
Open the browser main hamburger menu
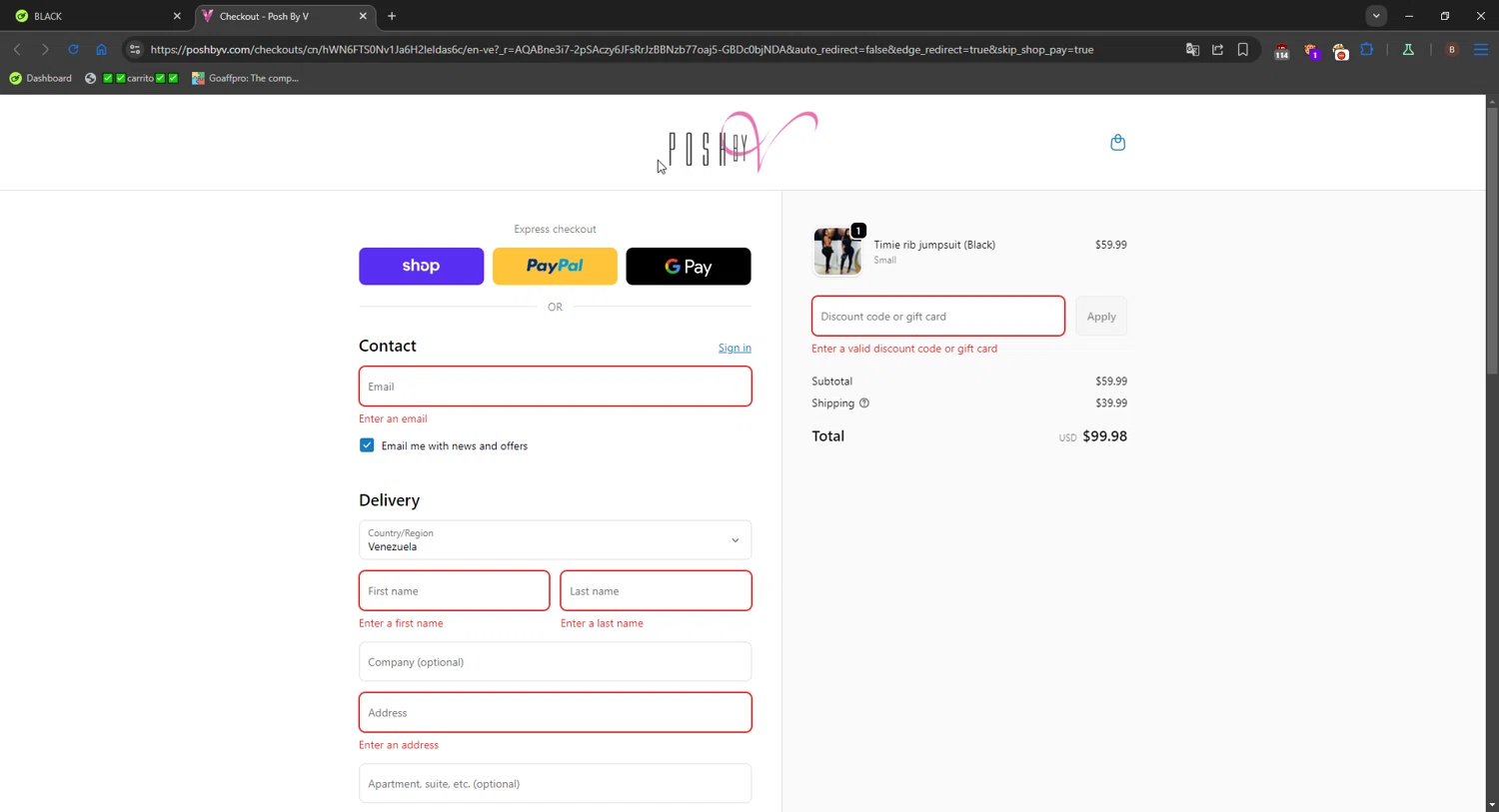pos(1481,49)
